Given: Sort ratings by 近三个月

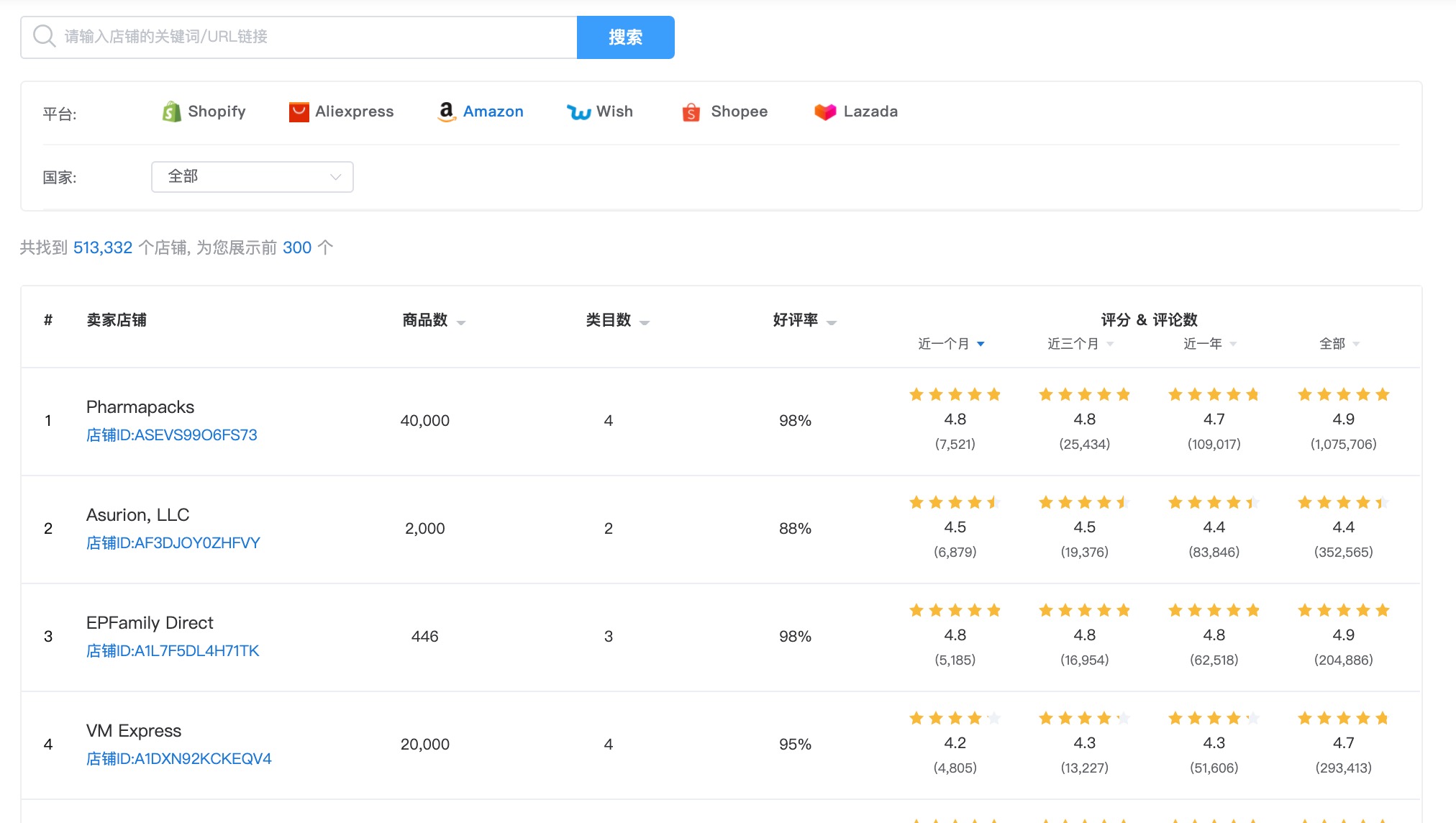Looking at the screenshot, I should pyautogui.click(x=1080, y=344).
